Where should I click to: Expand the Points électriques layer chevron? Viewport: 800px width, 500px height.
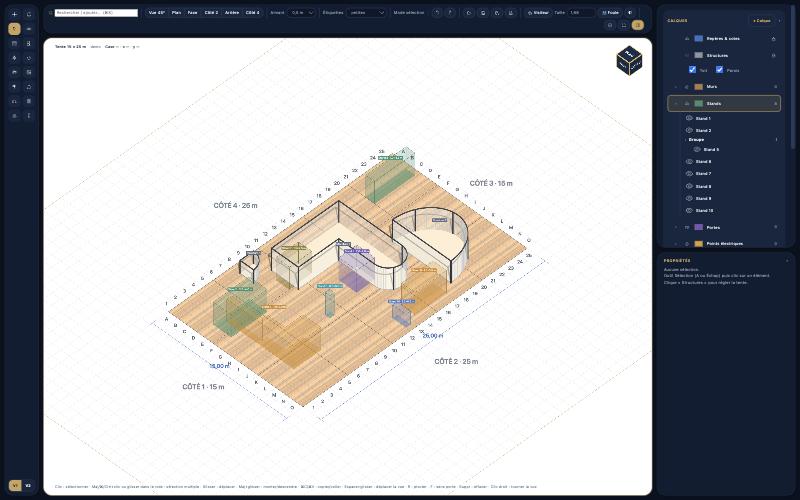[x=676, y=244]
